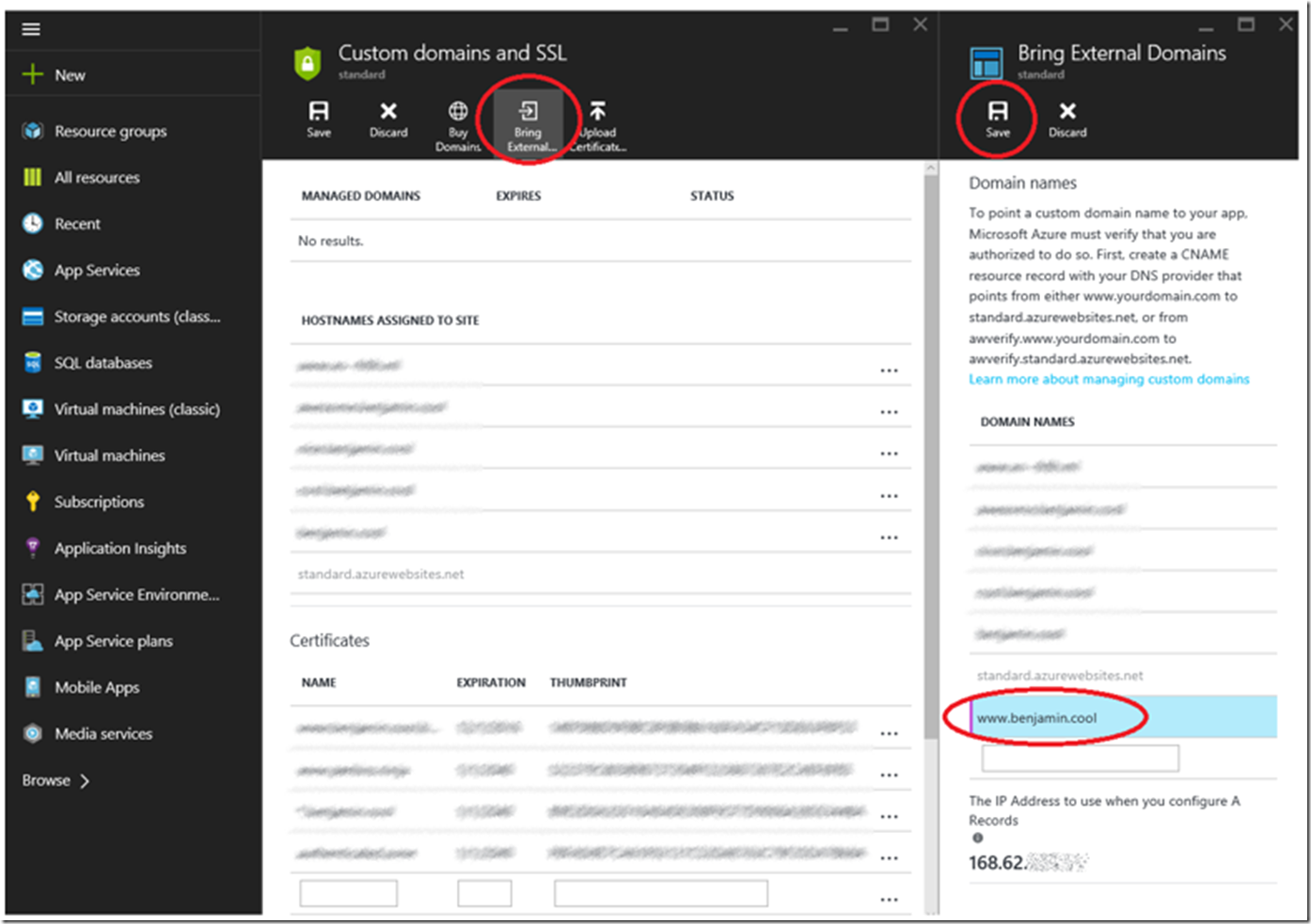Maximize the Bring External Domains blade
Image resolution: width=1311 pixels, height=924 pixels.
pos(1246,24)
